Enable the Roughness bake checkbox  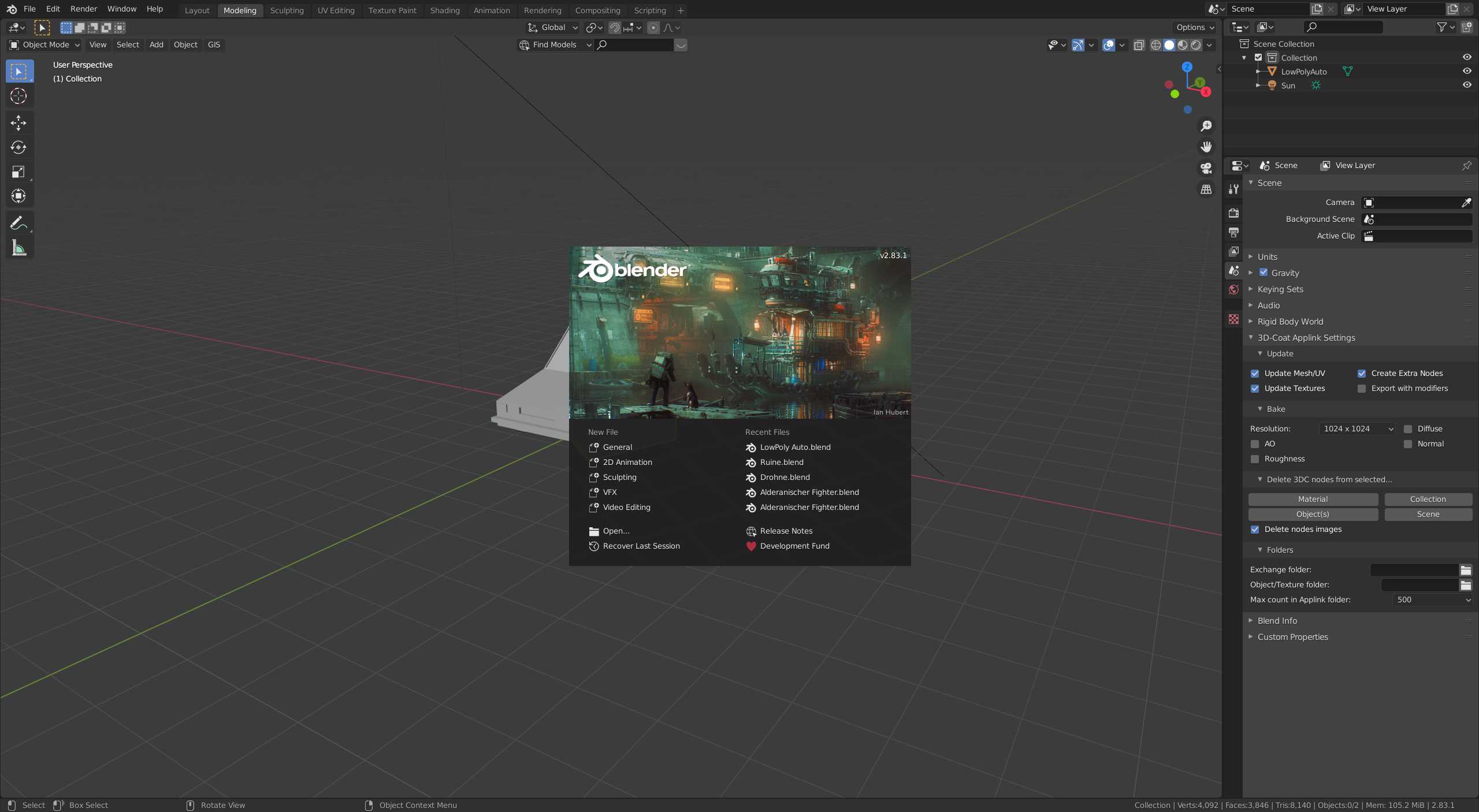pyautogui.click(x=1255, y=459)
